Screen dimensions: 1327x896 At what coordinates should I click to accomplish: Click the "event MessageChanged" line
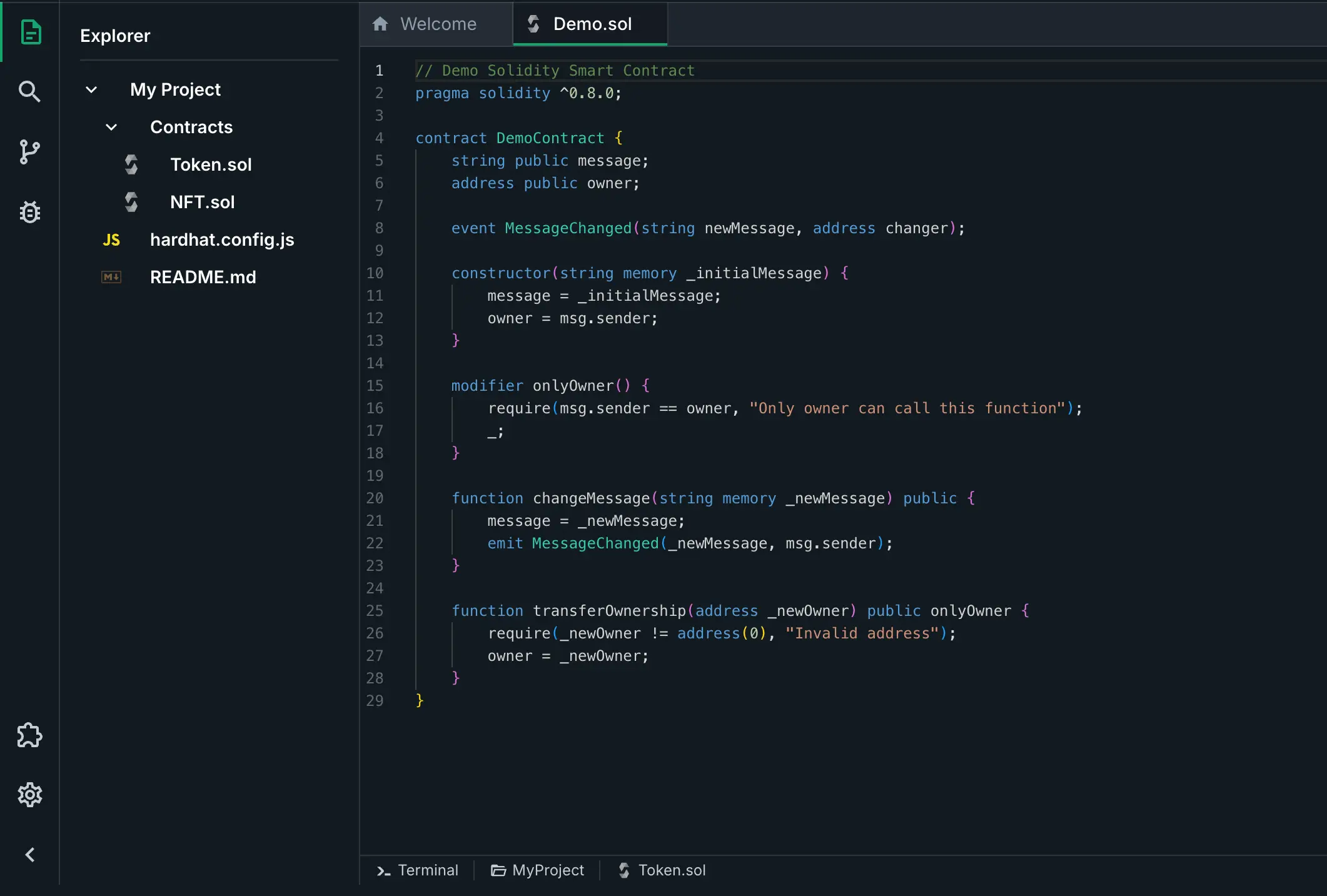point(708,228)
